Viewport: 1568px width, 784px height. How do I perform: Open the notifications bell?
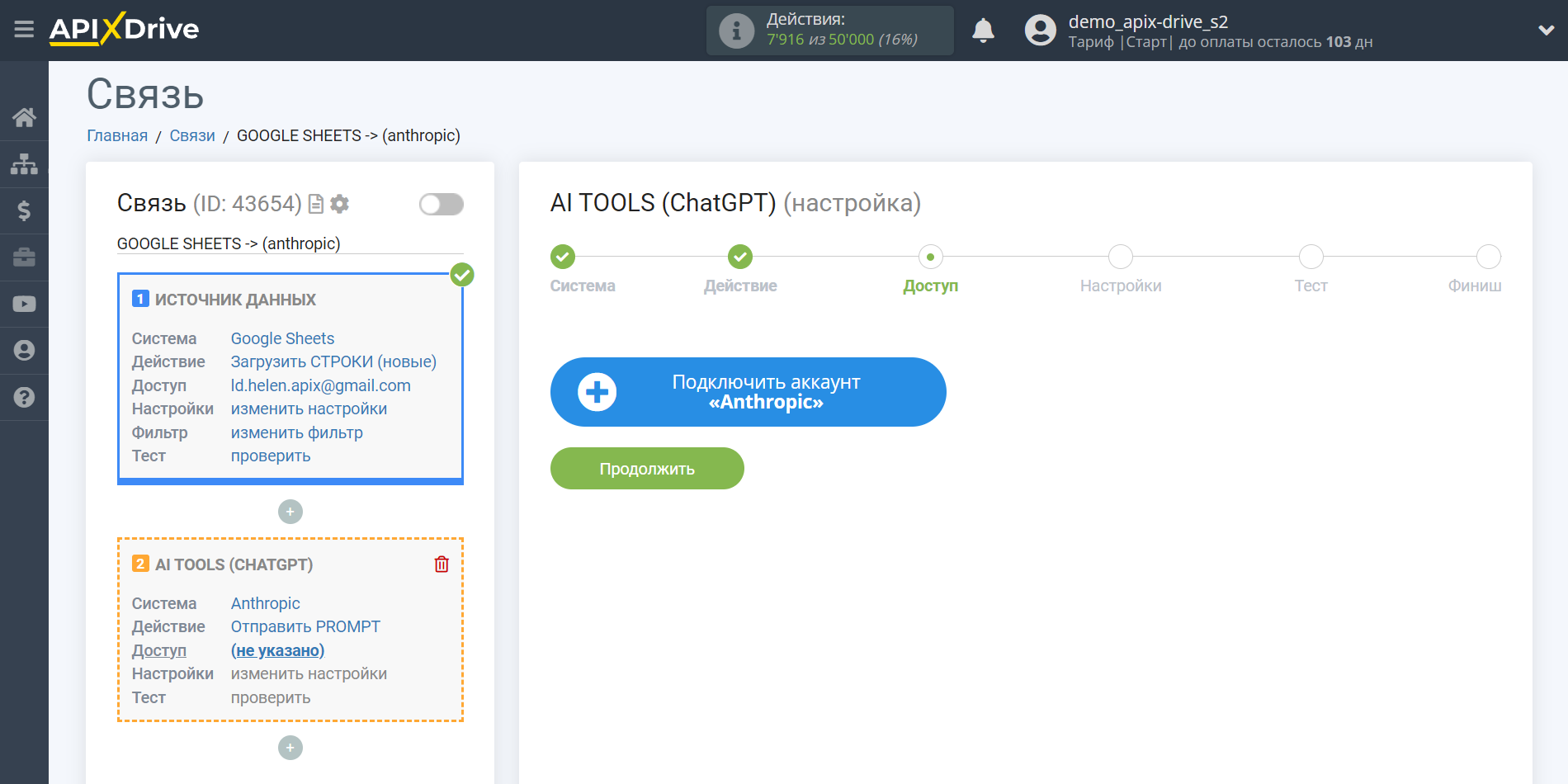pyautogui.click(x=983, y=31)
